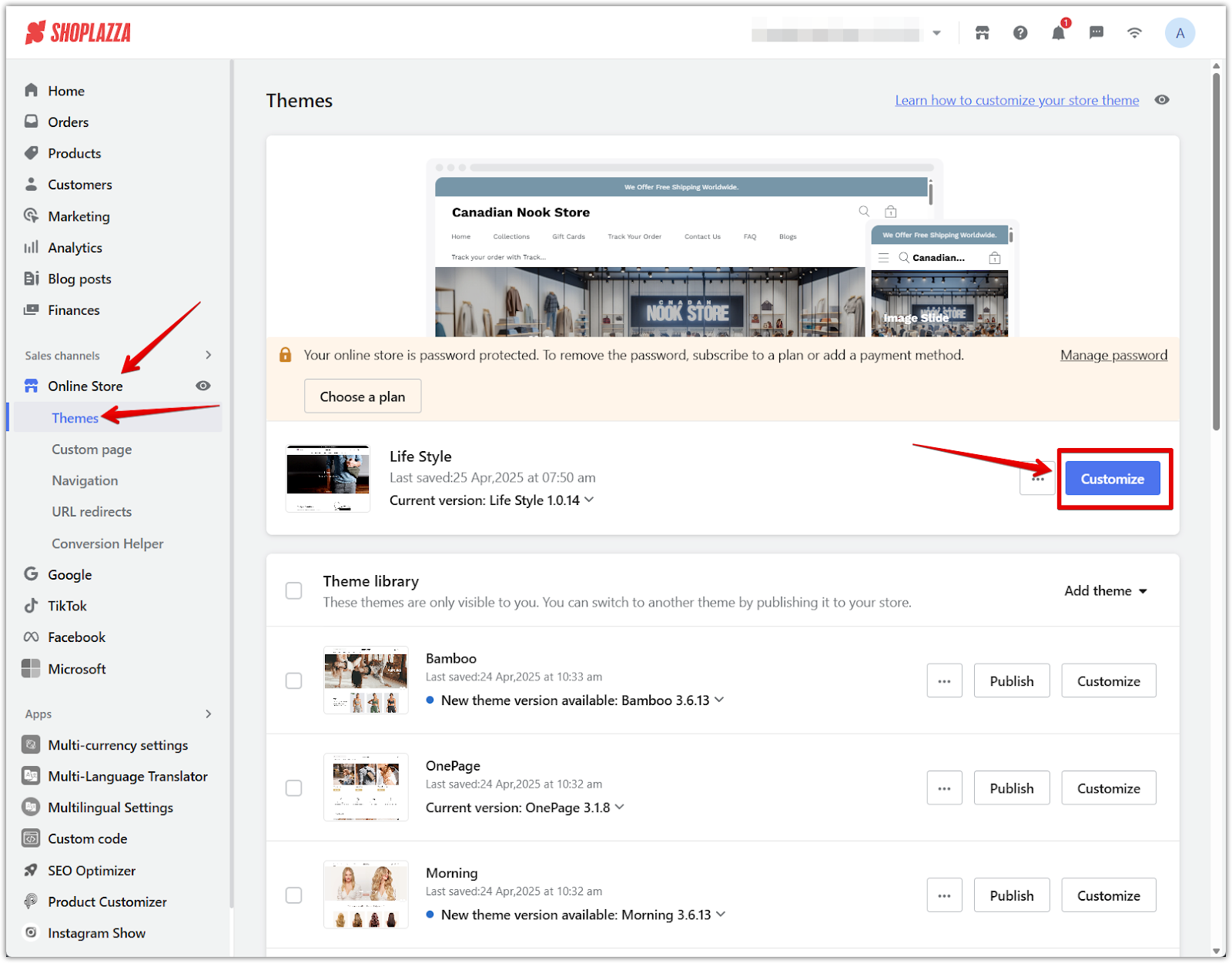Open more actions for Morning theme

click(x=945, y=895)
